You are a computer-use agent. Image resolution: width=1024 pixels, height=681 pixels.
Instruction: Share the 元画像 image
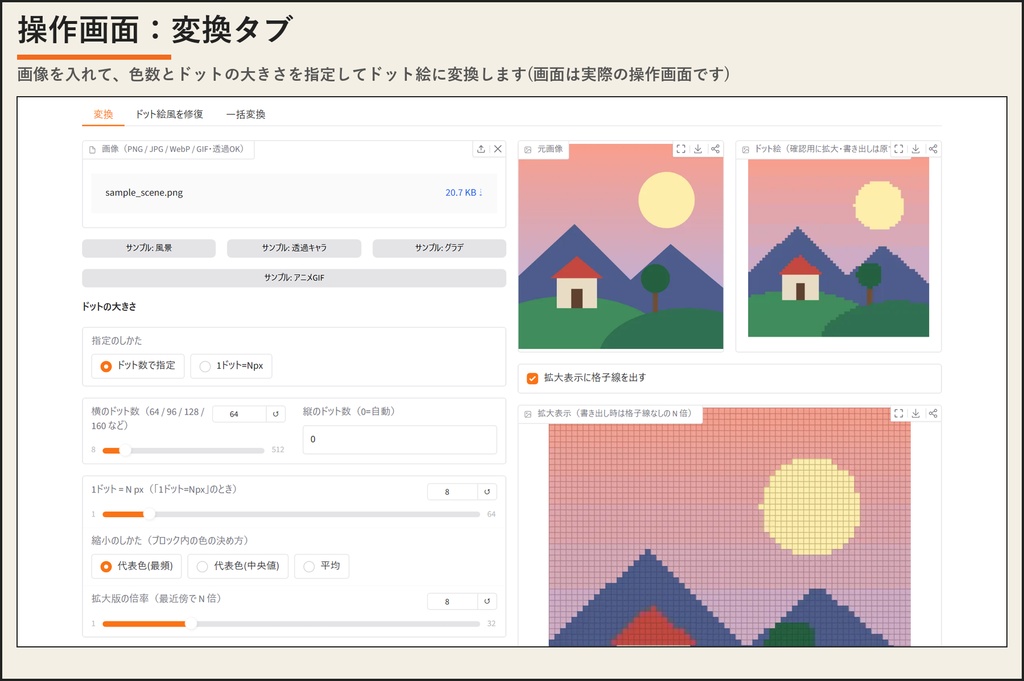(715, 149)
